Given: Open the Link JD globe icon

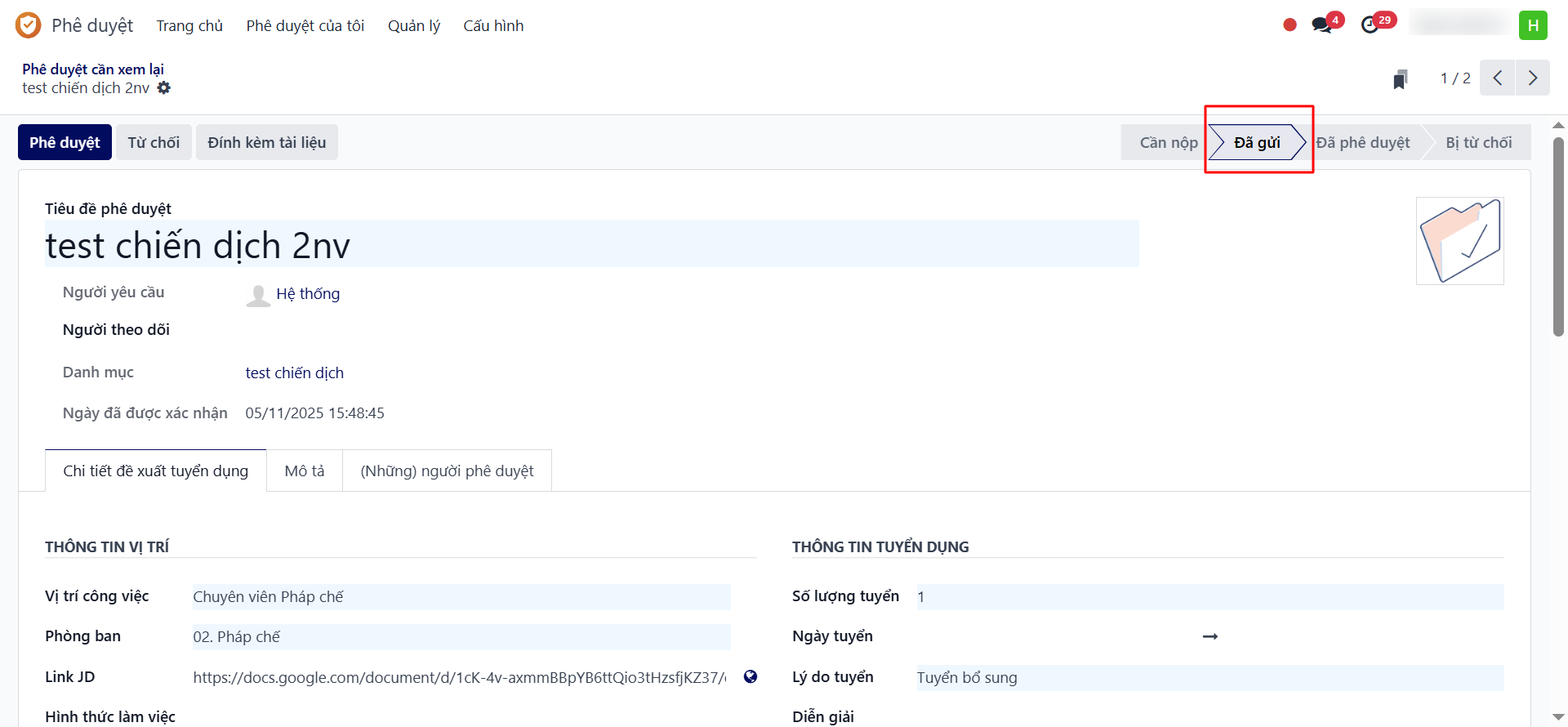Looking at the screenshot, I should [751, 676].
